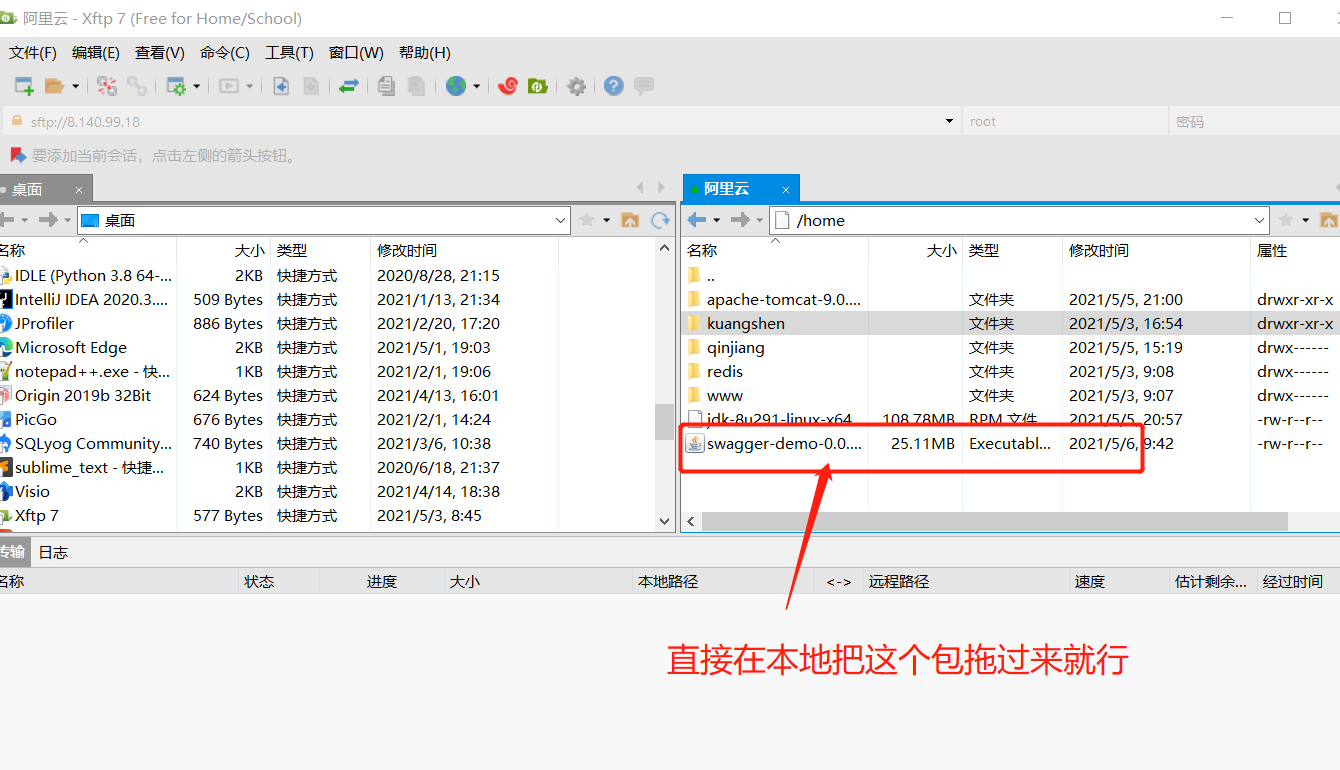1340x770 pixels.
Task: Click the Copy toolbar icon
Action: pos(386,86)
